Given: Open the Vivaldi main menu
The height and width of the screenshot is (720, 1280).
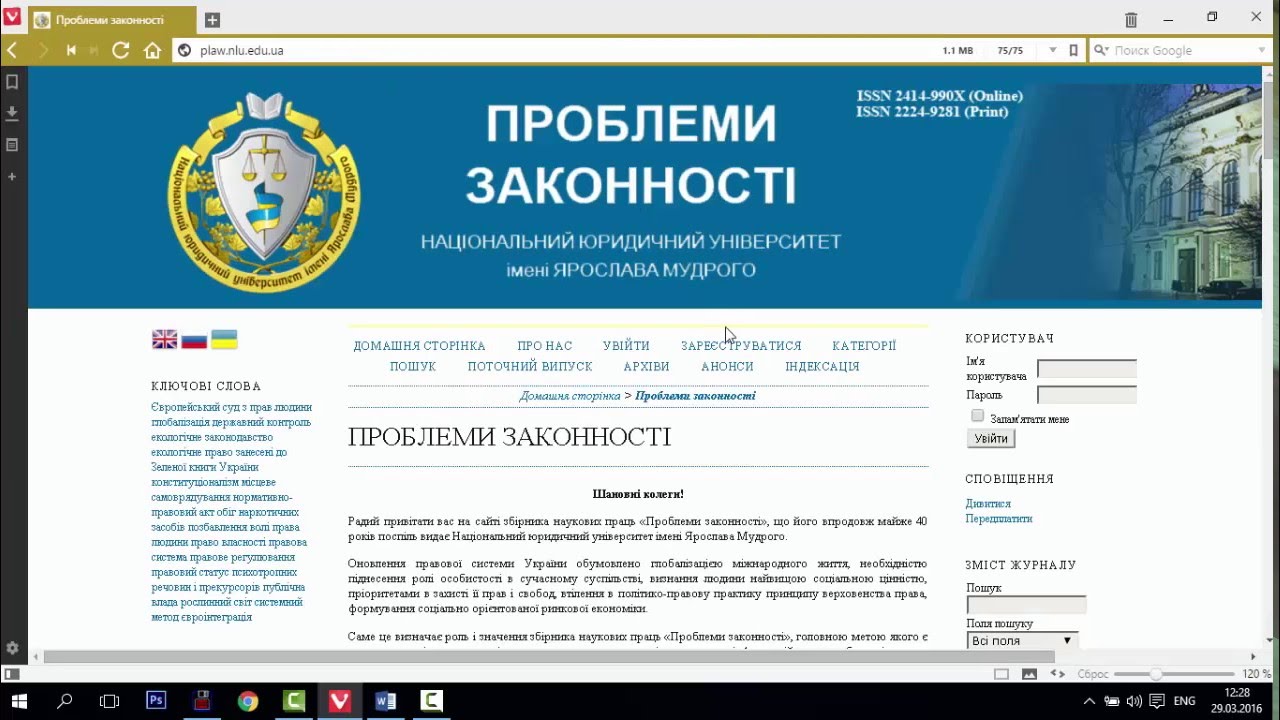Looking at the screenshot, I should point(12,17).
